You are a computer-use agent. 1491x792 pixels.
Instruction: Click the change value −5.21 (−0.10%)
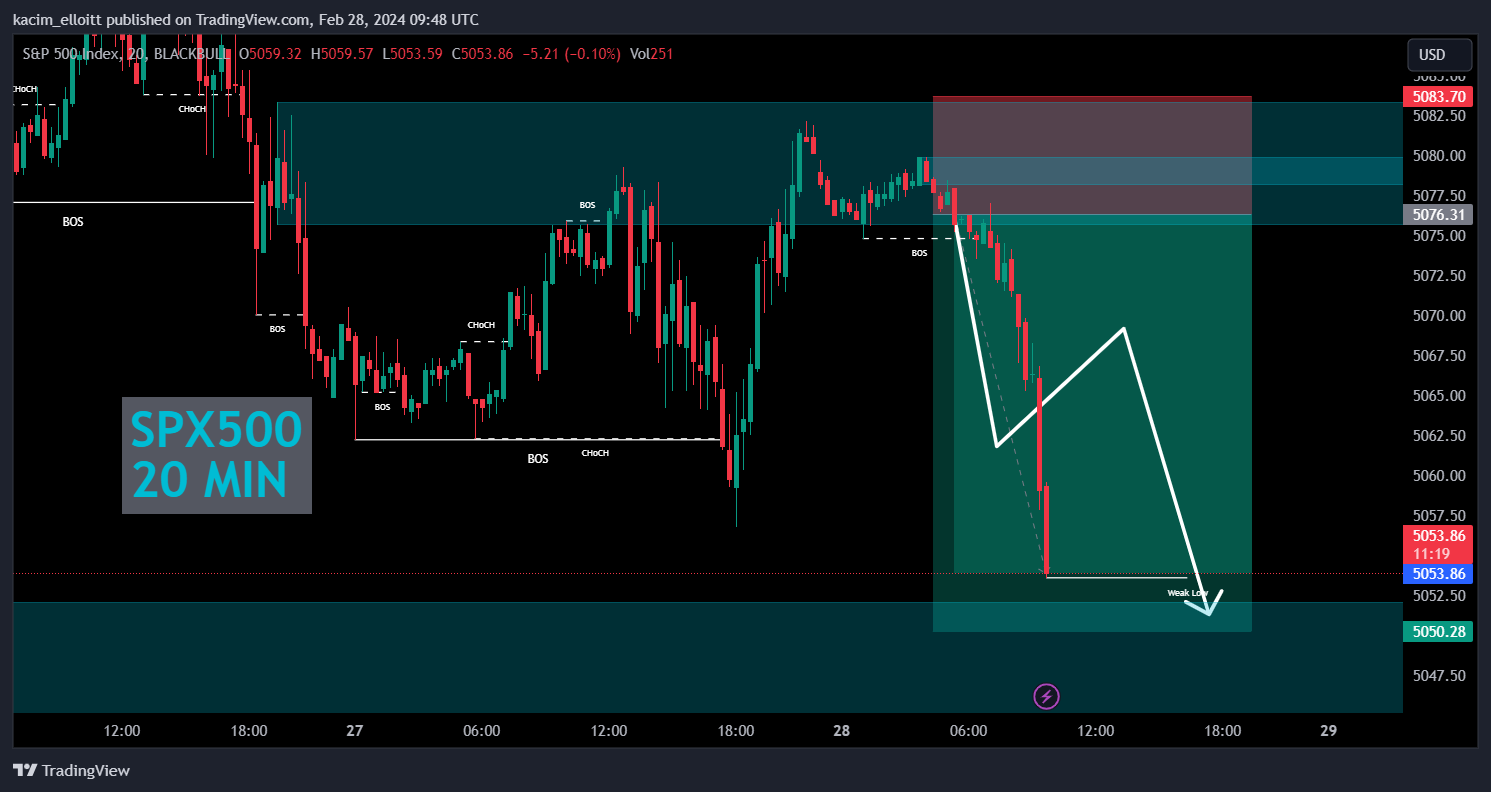pyautogui.click(x=570, y=53)
